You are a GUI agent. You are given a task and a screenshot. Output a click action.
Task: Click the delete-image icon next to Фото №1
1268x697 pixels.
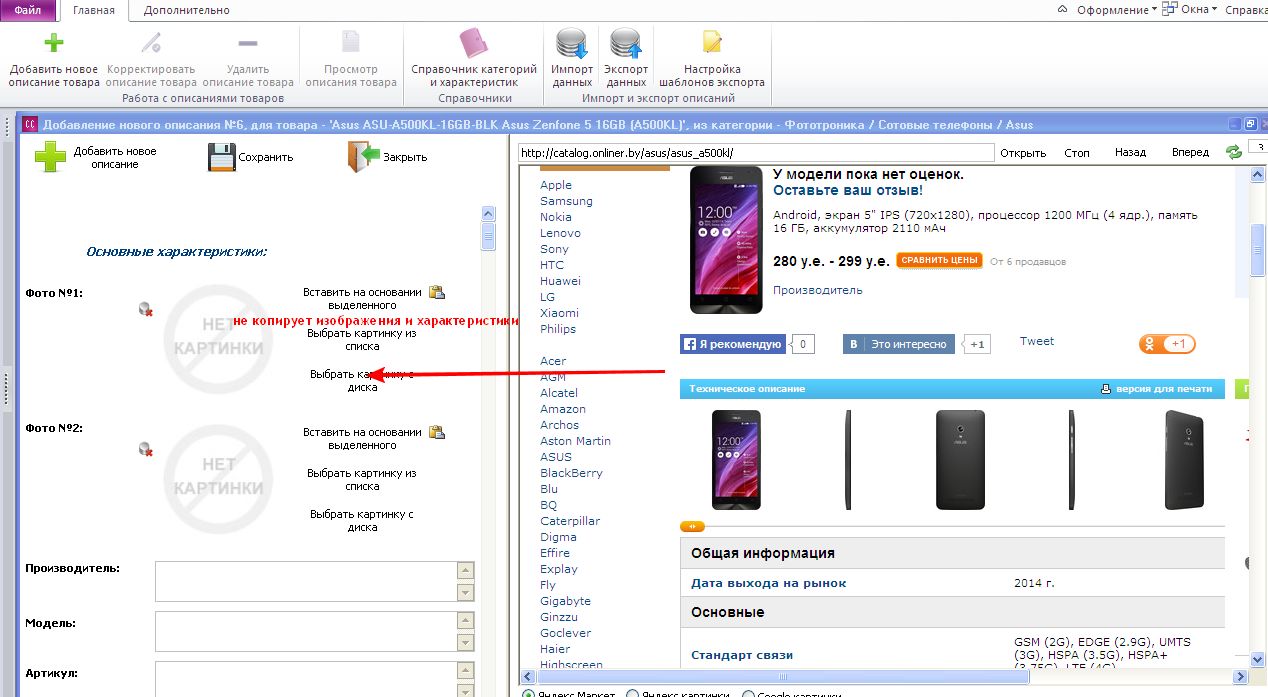146,310
